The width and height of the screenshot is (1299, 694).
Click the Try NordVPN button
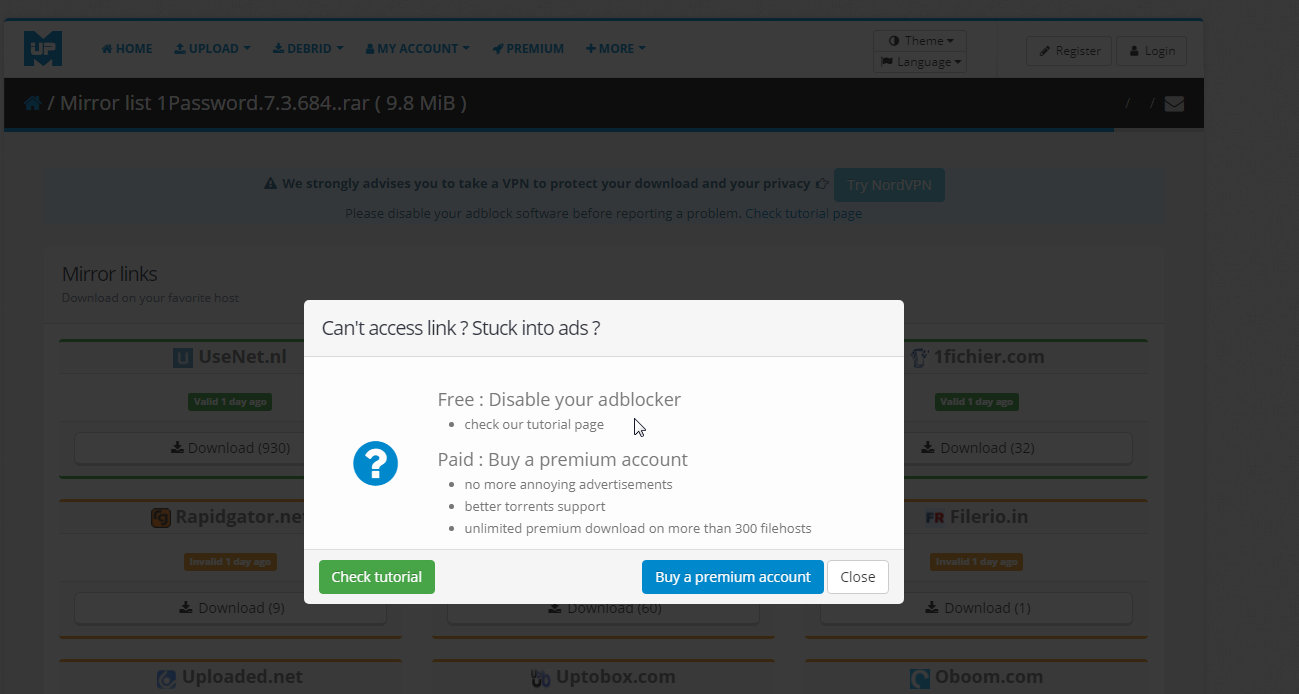(x=889, y=185)
